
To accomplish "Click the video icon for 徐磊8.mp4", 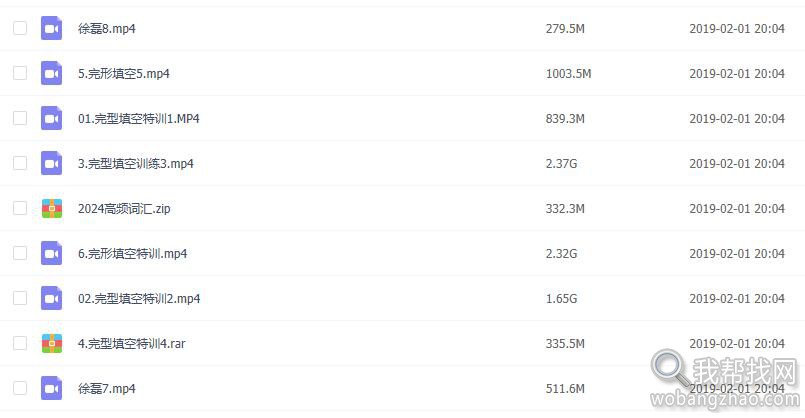I will click(51, 28).
